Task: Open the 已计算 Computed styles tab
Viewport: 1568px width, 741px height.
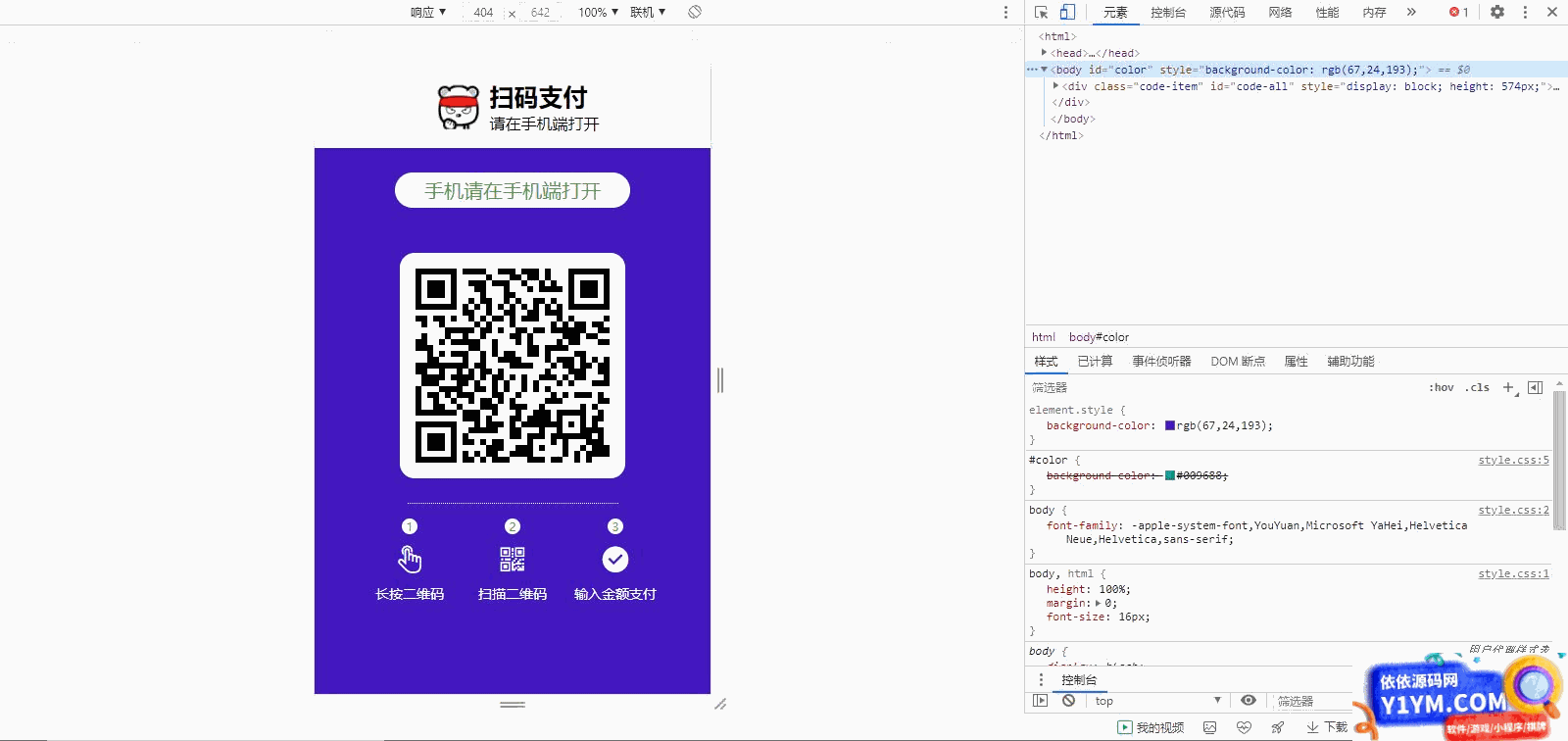Action: coord(1095,361)
